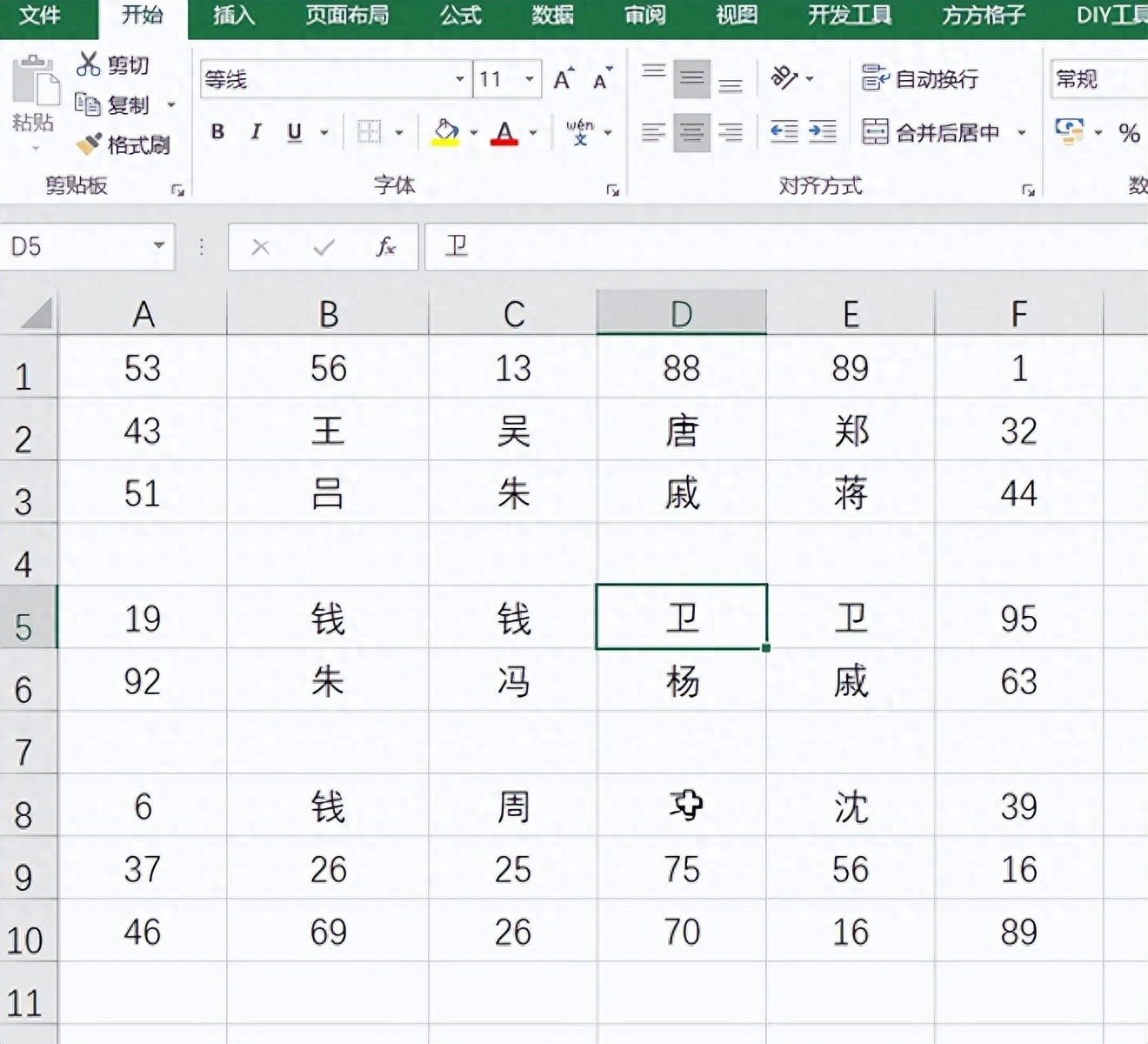Click in the formula bar showing 卫
The height and width of the screenshot is (1044, 1148).
pos(786,247)
